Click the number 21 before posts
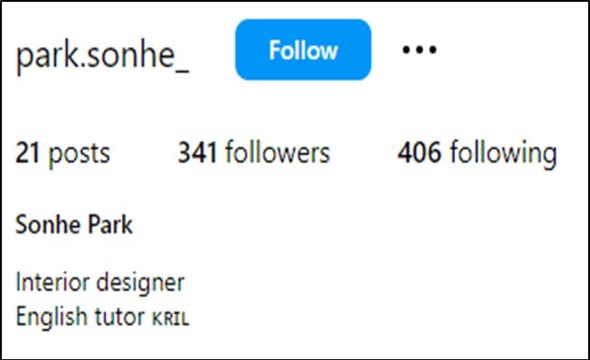590x360 pixels. tap(27, 153)
